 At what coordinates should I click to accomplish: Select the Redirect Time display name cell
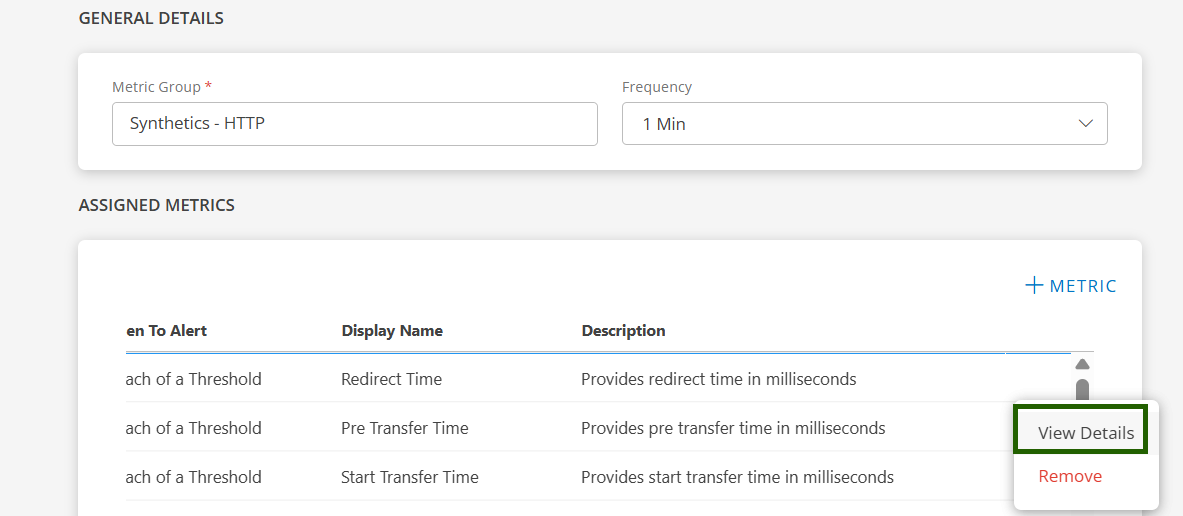coord(391,379)
